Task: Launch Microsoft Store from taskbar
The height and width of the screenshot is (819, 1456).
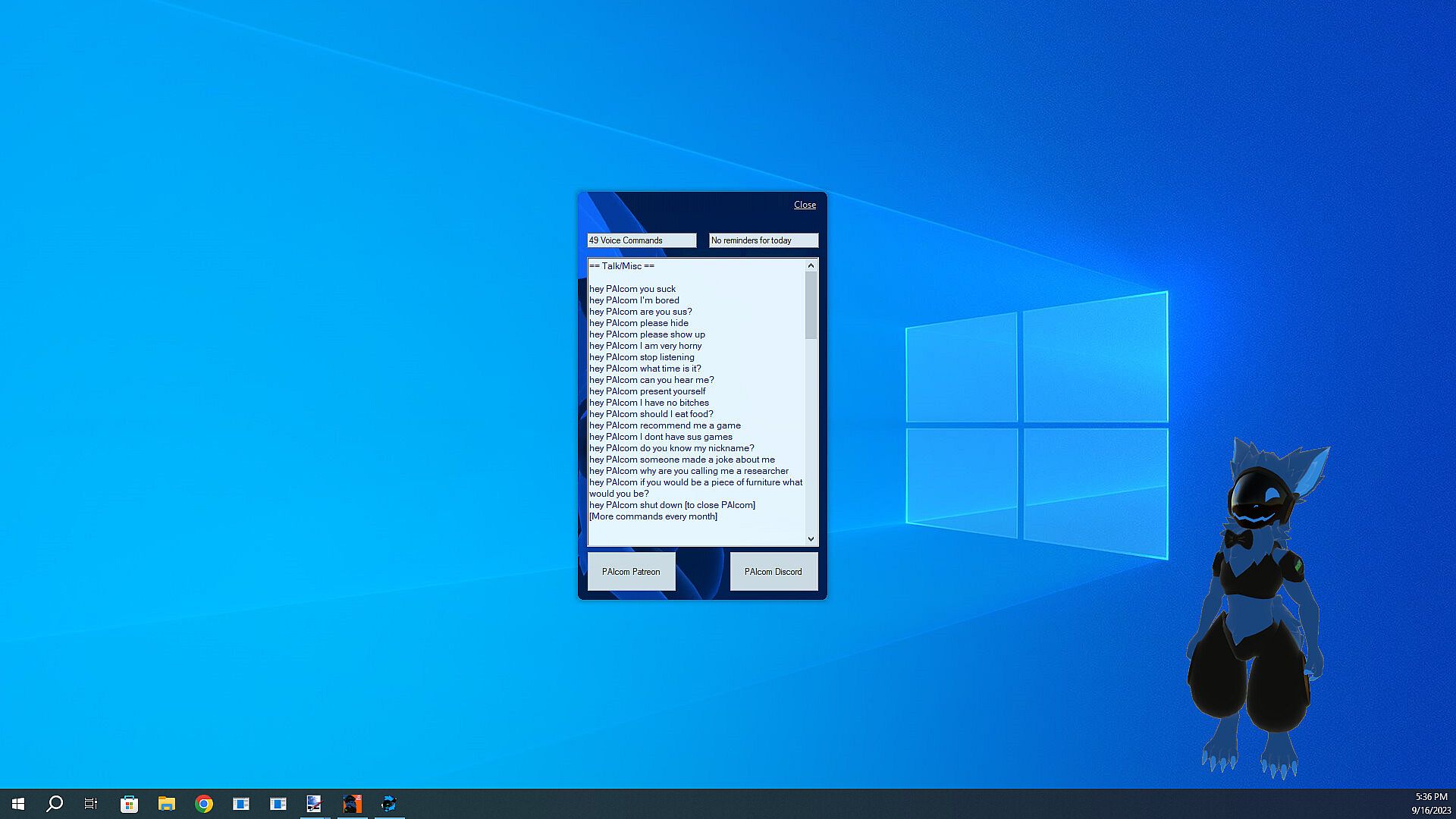Action: (129, 804)
